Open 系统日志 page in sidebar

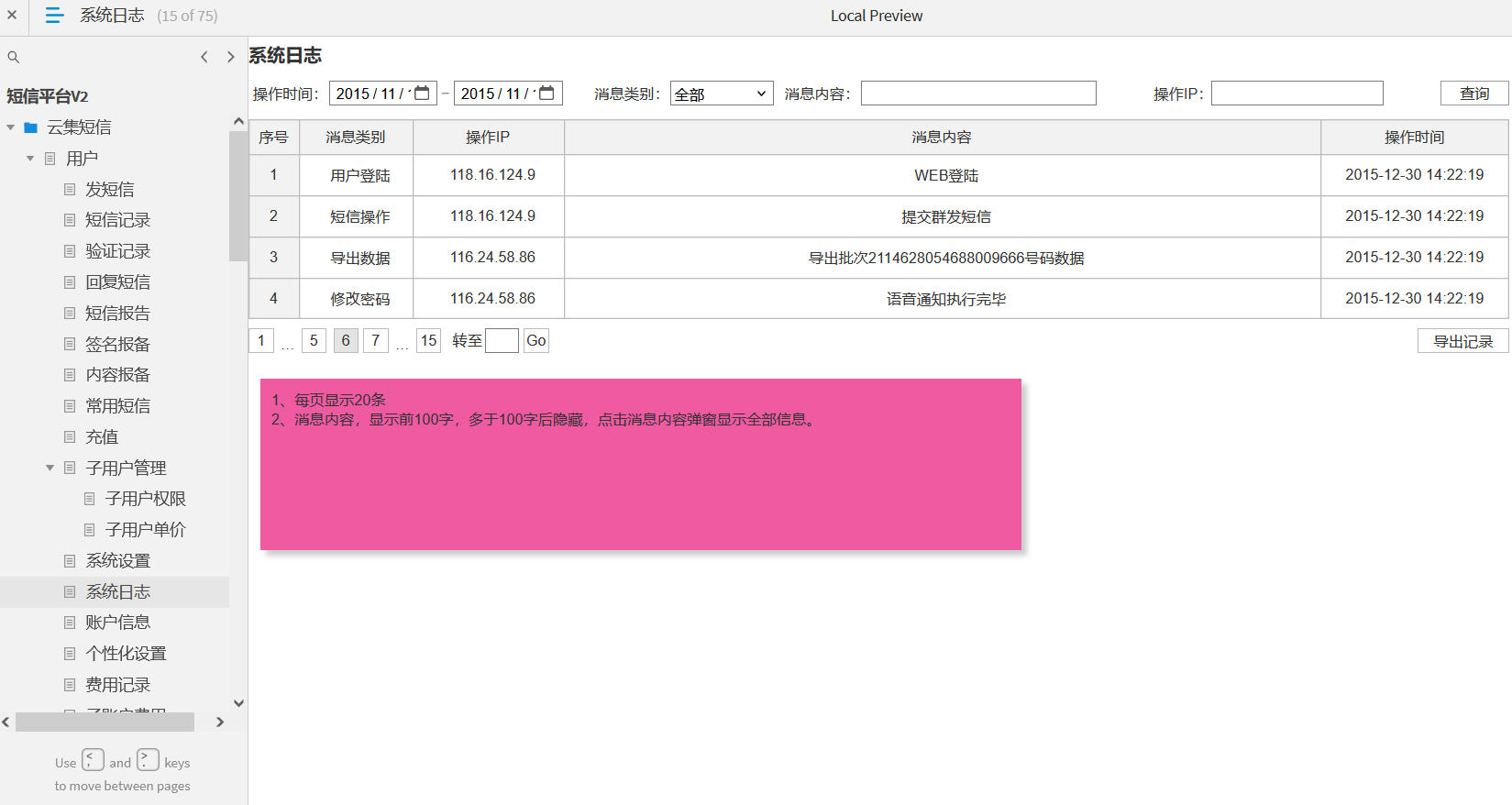117,592
